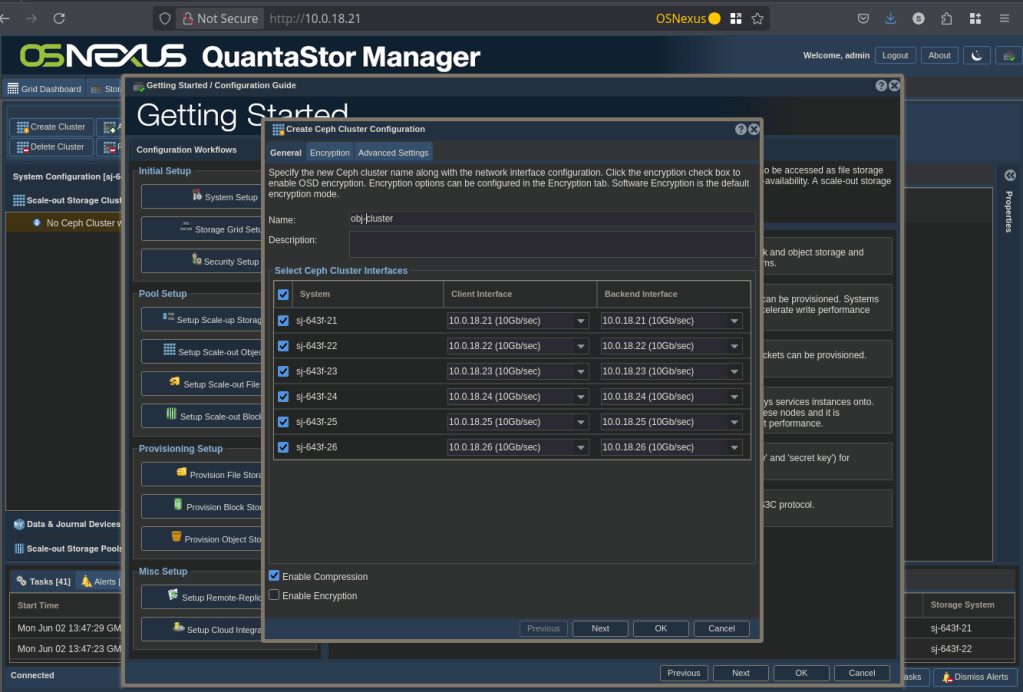1023x692 pixels.
Task: Click into the Description text field
Action: pos(552,244)
